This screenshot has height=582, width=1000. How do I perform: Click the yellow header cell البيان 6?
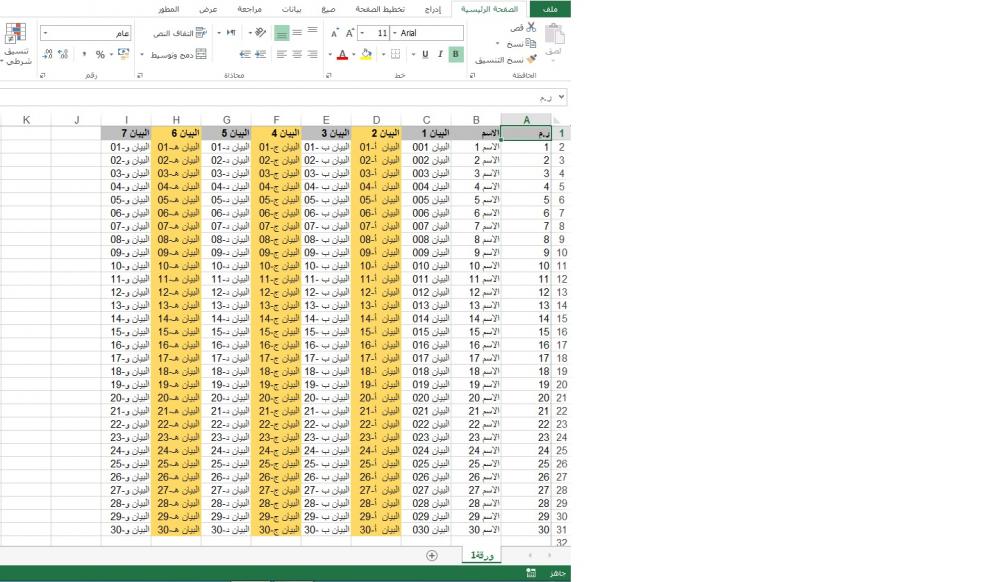(176, 133)
